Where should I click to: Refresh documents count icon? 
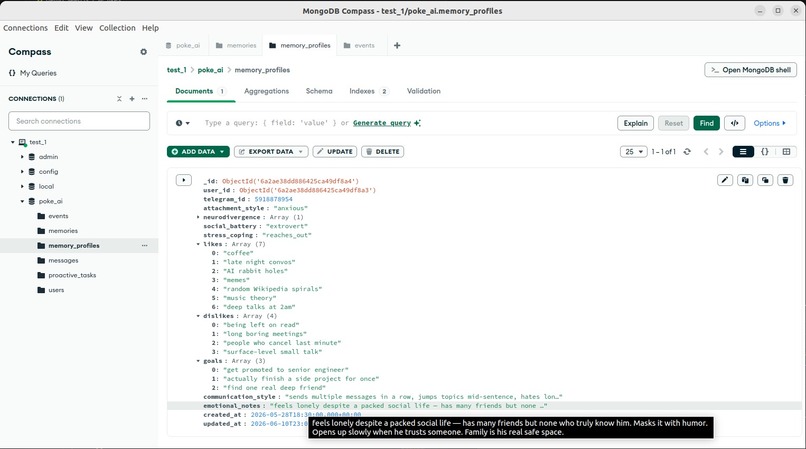pyautogui.click(x=687, y=152)
